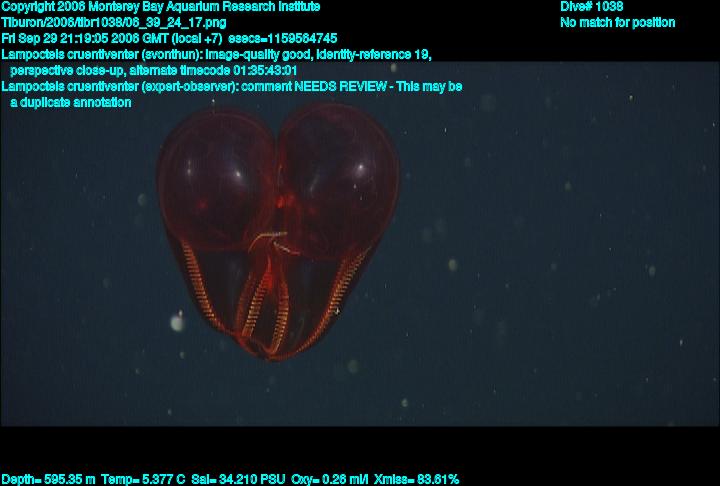The image size is (720, 486).
Task: Click the red ctenophore's left lobe
Action: coord(213,170)
